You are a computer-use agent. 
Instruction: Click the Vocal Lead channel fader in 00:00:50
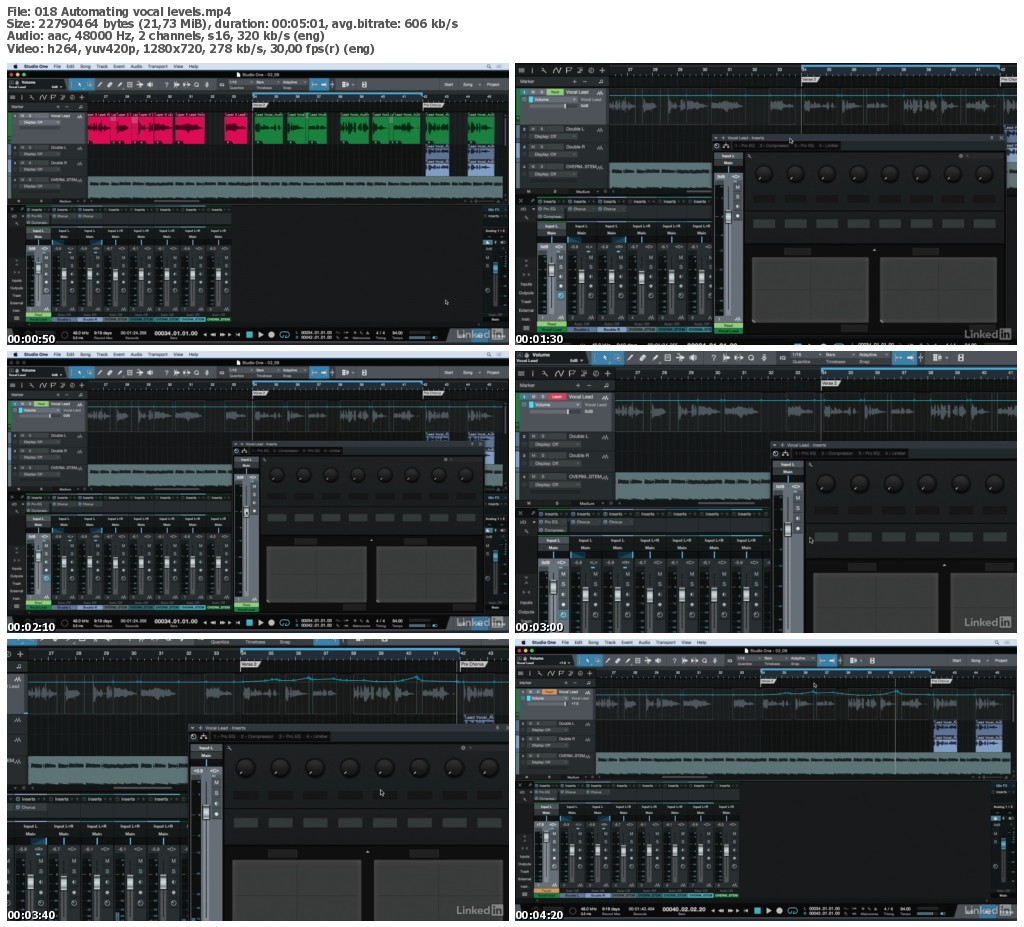tap(39, 268)
